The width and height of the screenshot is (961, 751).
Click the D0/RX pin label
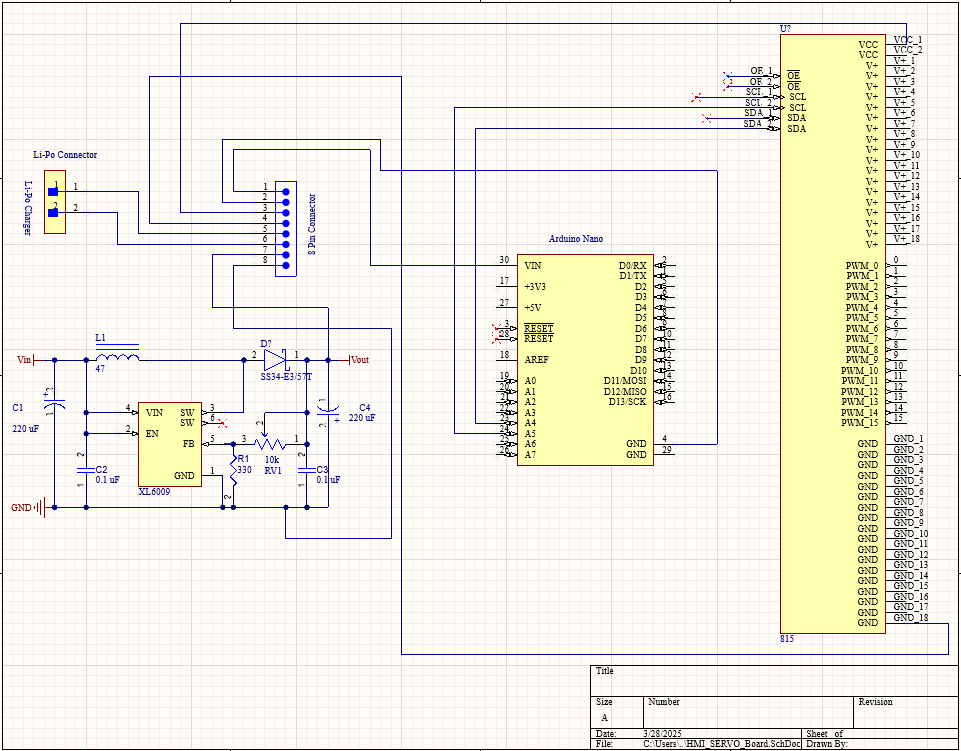632,265
